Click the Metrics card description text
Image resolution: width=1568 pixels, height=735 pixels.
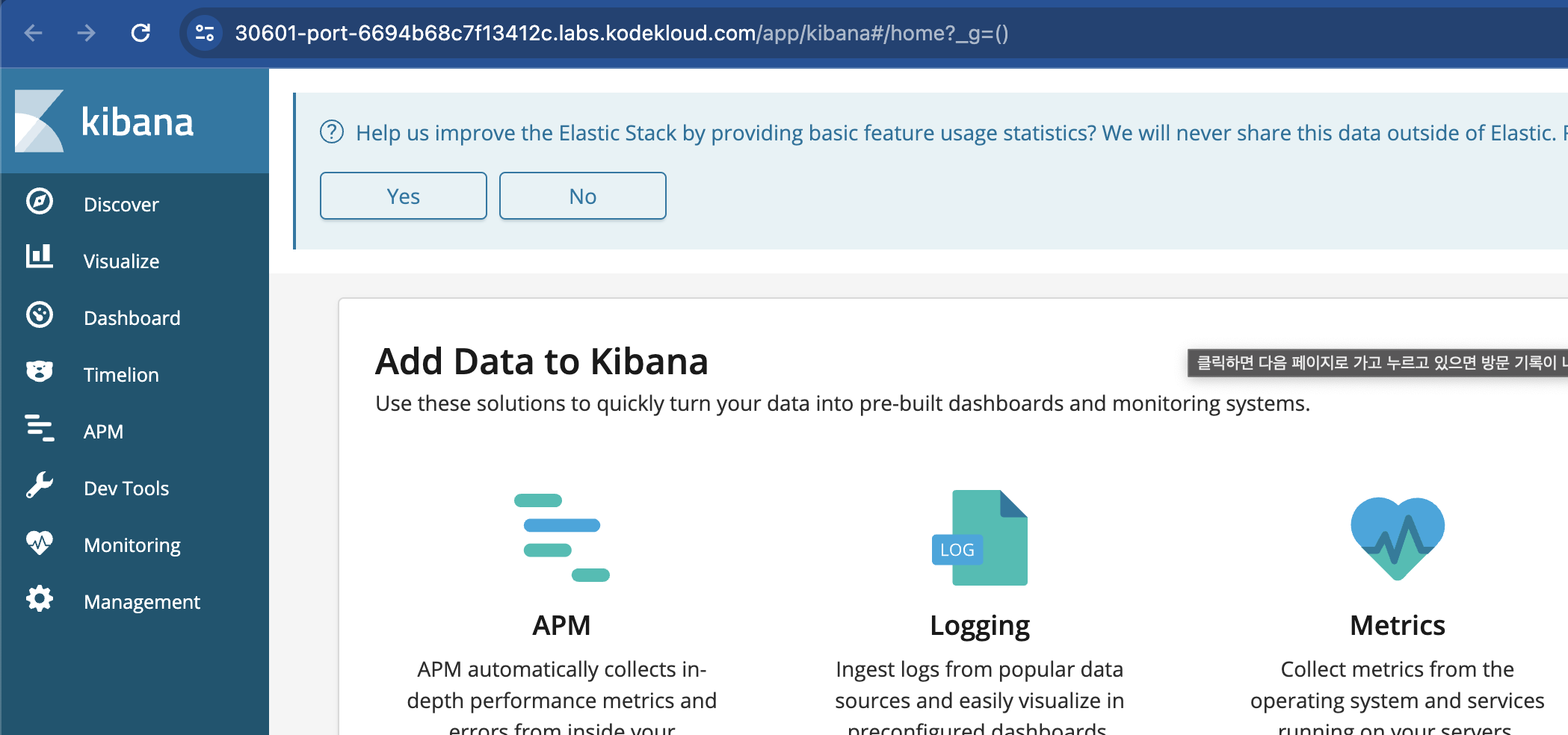tap(1398, 698)
